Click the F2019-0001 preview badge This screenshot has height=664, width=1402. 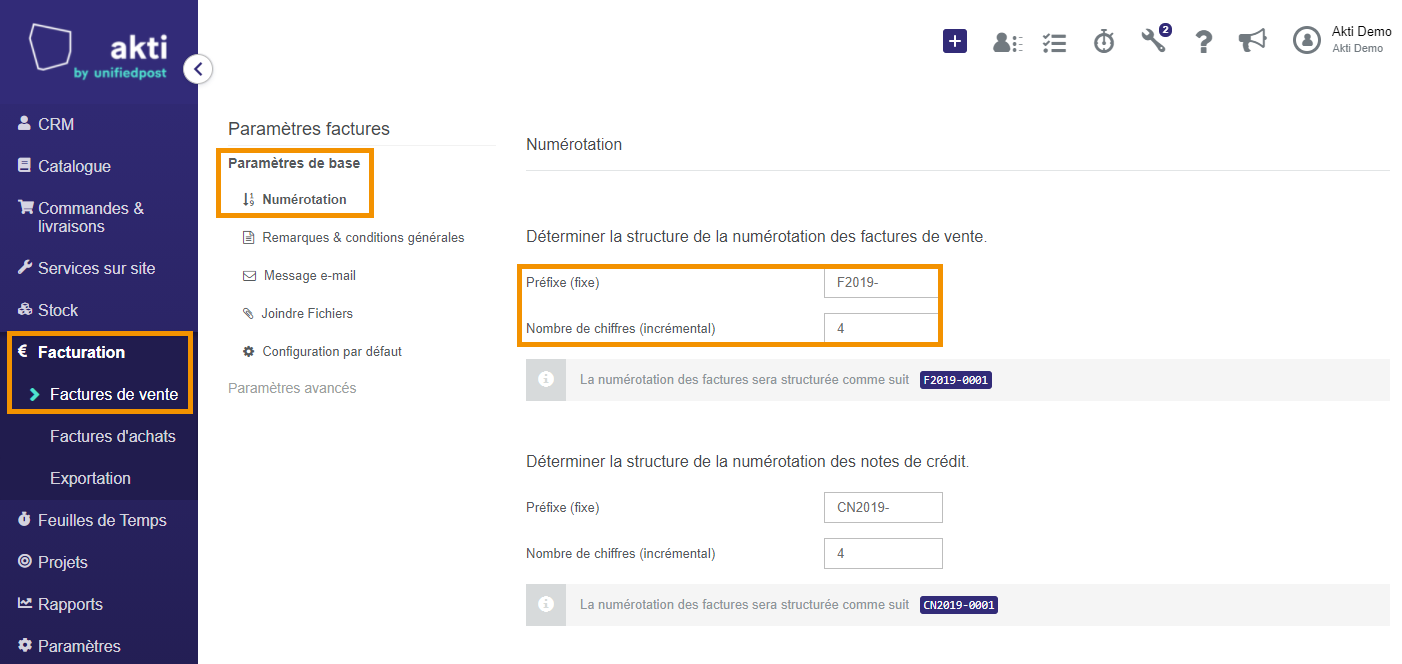tap(956, 380)
